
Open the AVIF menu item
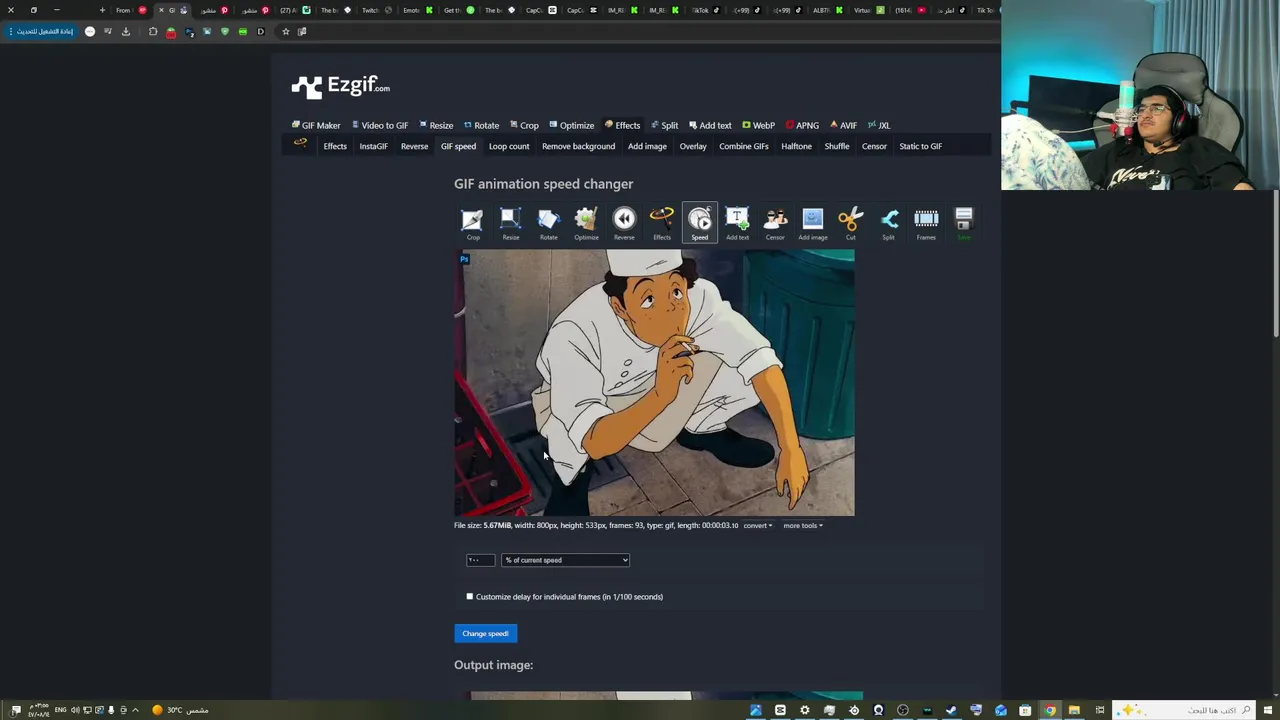[844, 125]
